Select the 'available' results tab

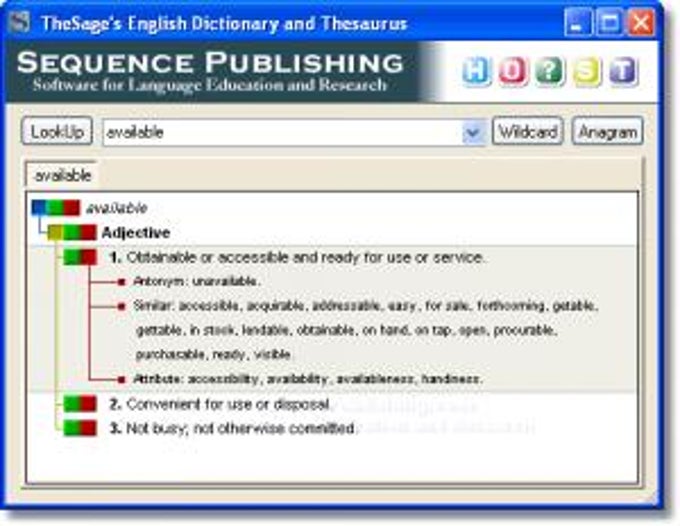(x=63, y=176)
